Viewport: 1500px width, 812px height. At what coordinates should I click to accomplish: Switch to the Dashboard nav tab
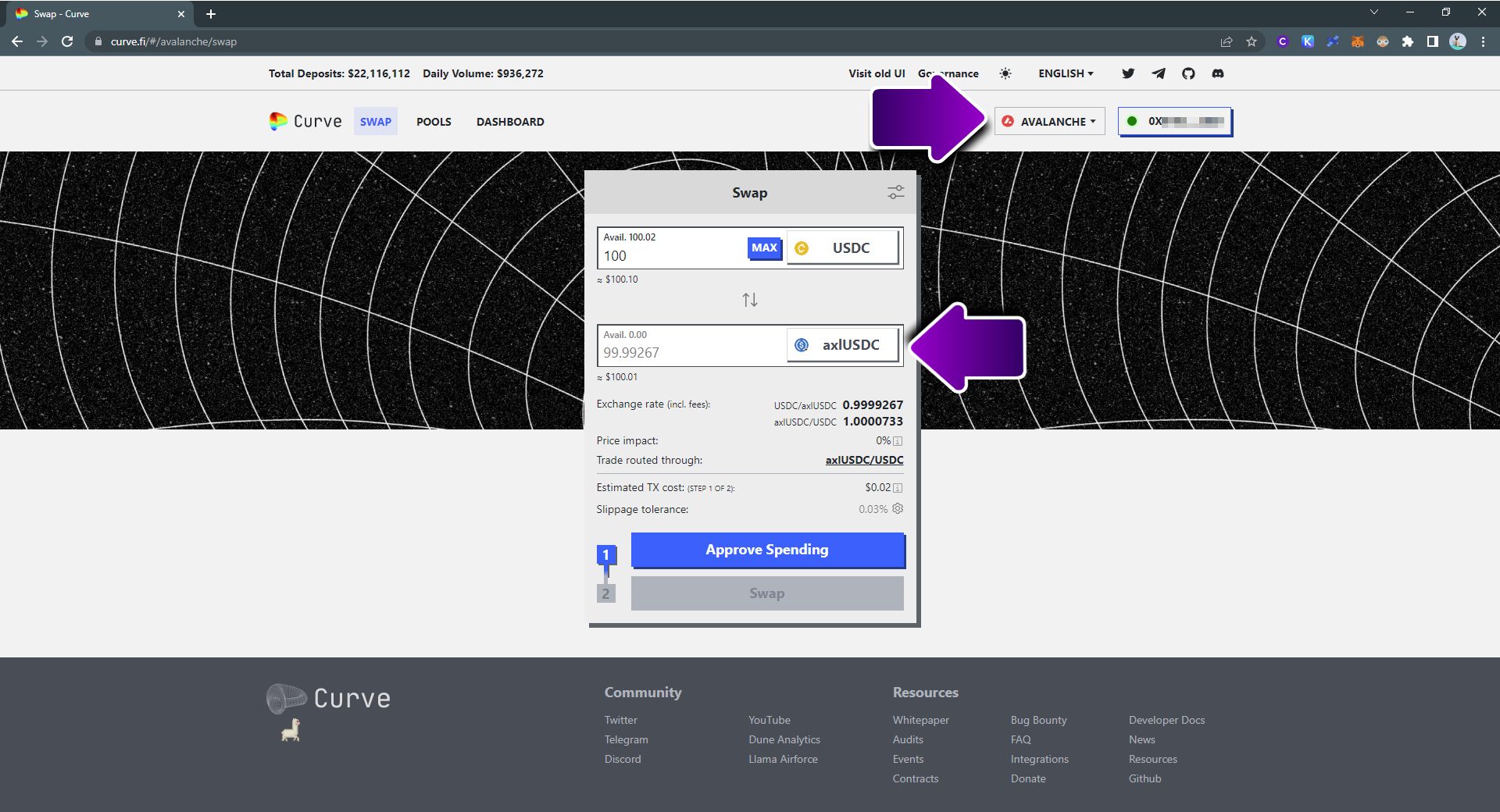tap(510, 121)
